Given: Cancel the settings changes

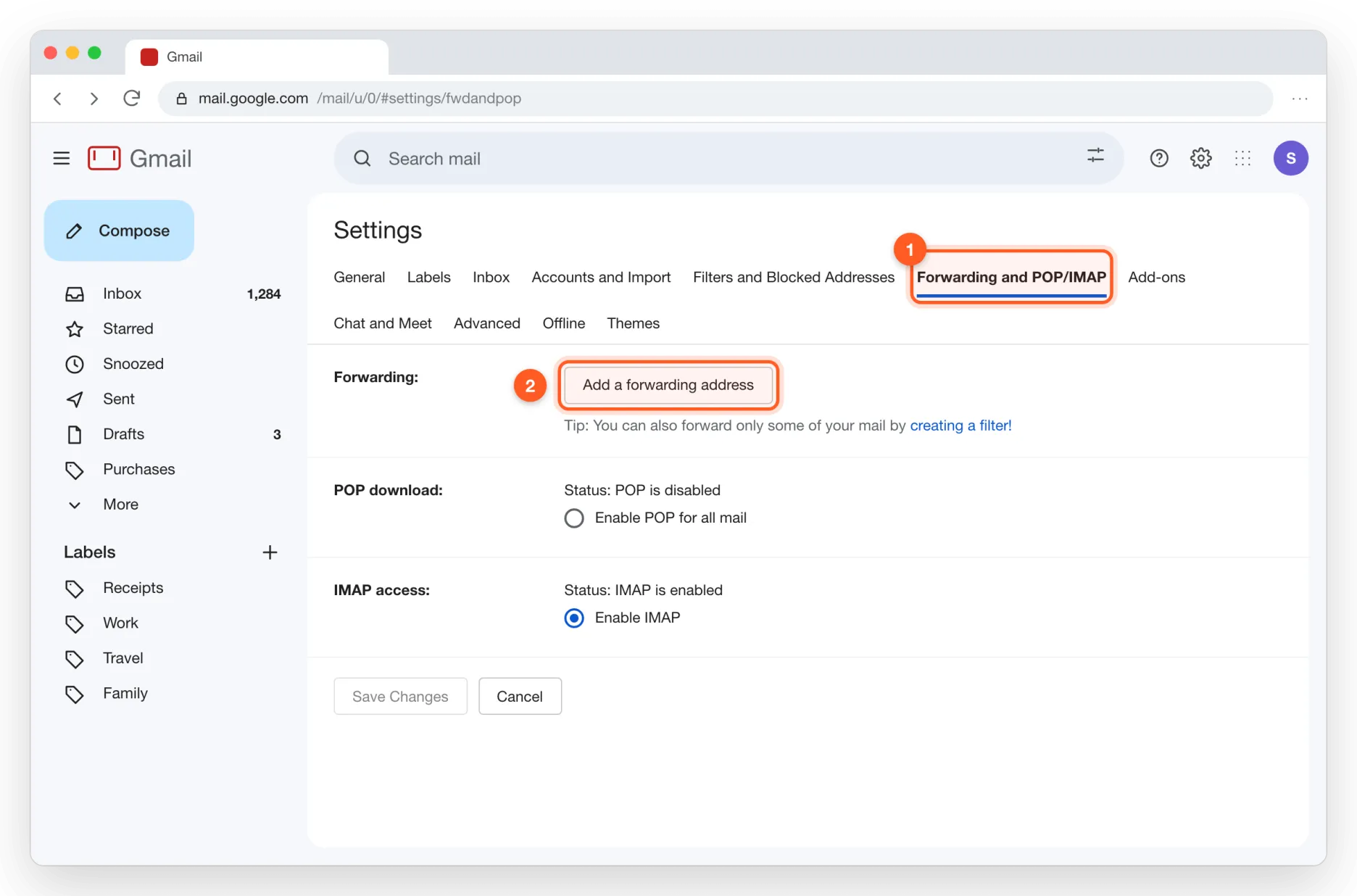Looking at the screenshot, I should (x=520, y=696).
